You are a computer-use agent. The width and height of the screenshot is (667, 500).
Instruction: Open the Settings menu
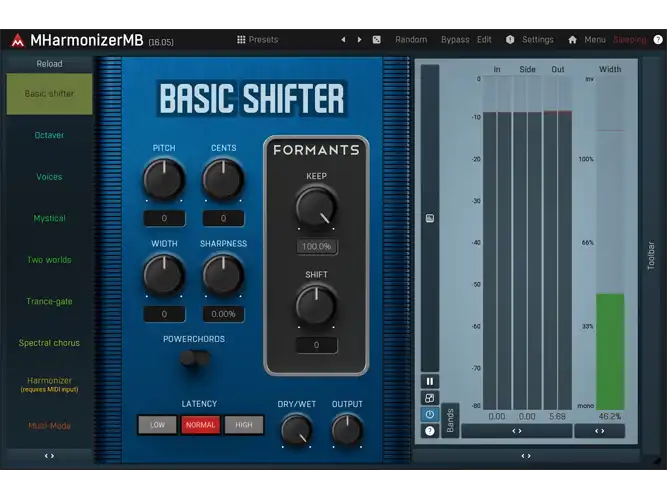[x=538, y=40]
